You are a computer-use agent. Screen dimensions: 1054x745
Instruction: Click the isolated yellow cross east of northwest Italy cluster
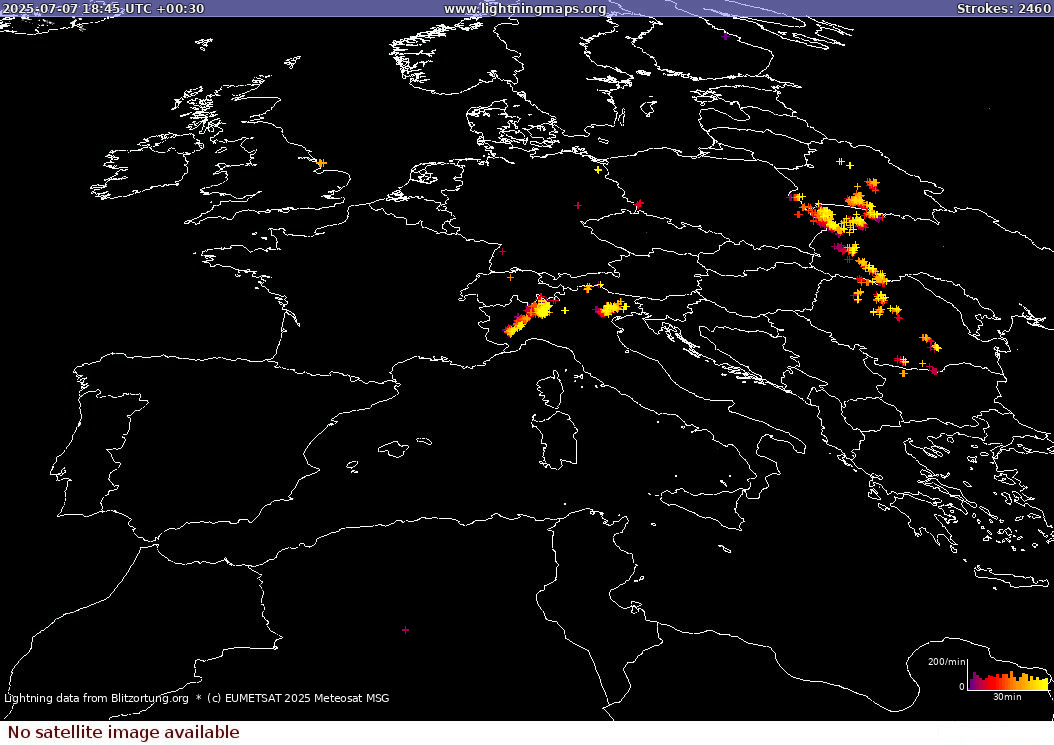coord(565,311)
